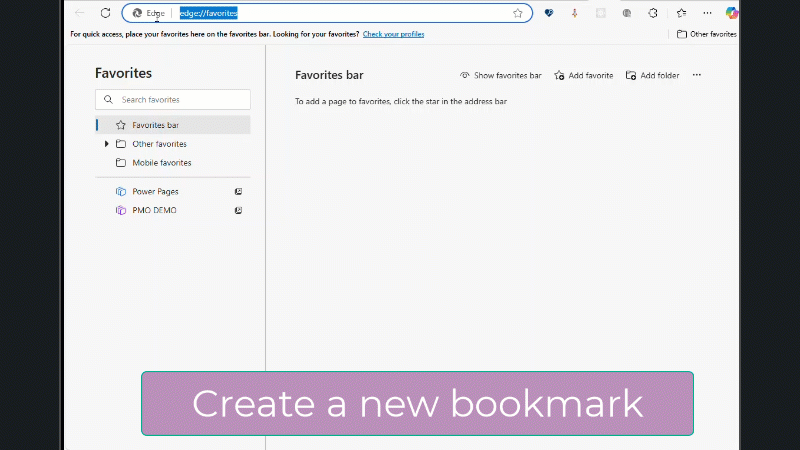Viewport: 800px width, 450px height.
Task: Open the Extensions puzzle icon
Action: [x=653, y=13]
